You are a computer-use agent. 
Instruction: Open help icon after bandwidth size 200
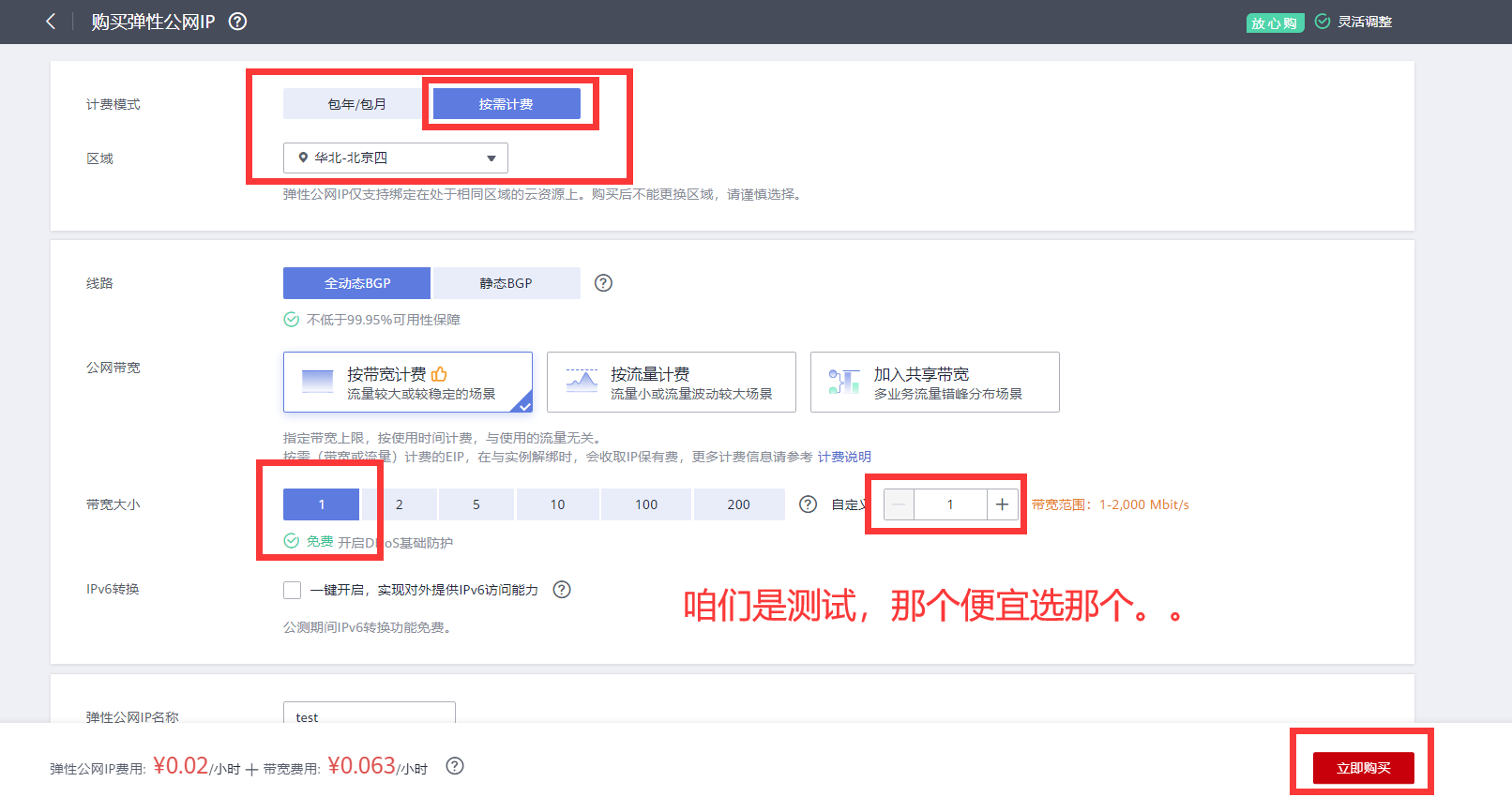(x=808, y=504)
